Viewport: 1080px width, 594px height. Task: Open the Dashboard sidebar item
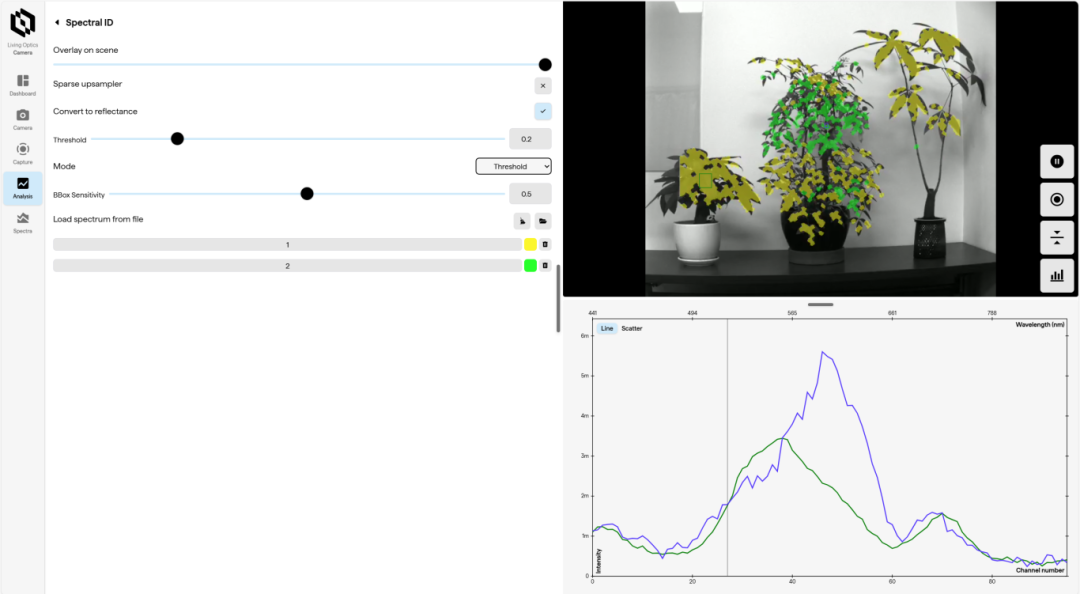click(22, 84)
